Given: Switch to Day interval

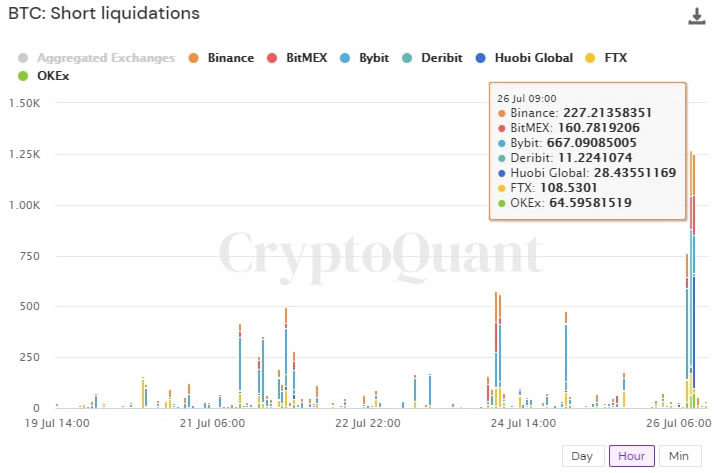Looking at the screenshot, I should tap(581, 456).
